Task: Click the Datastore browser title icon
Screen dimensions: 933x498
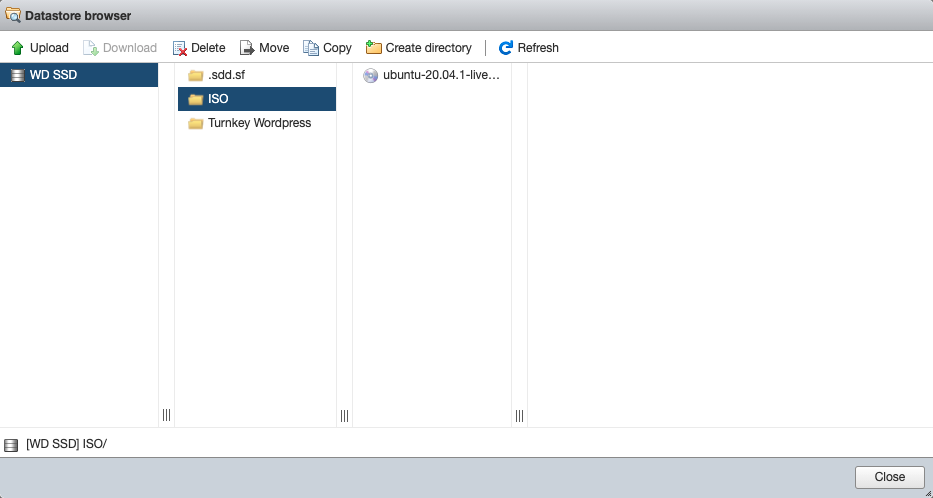Action: 12,15
